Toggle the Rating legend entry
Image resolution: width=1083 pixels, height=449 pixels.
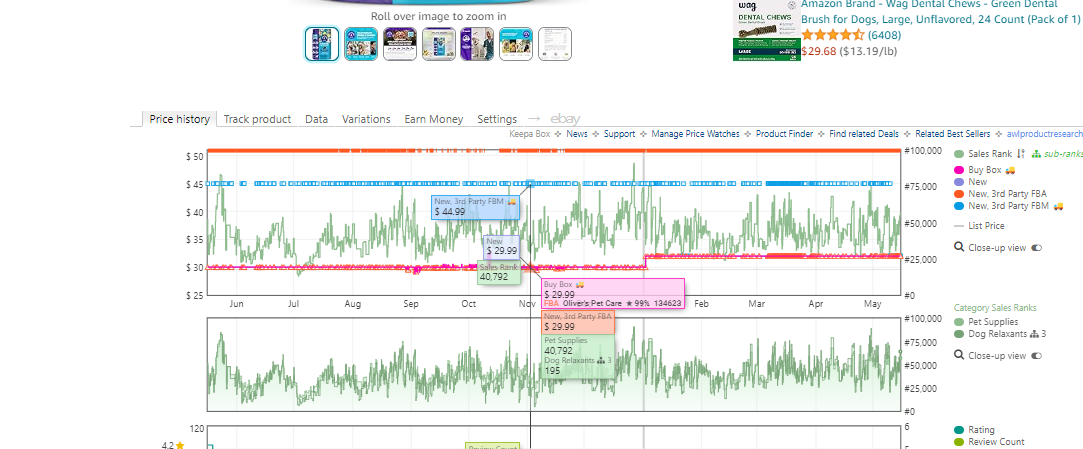point(975,430)
